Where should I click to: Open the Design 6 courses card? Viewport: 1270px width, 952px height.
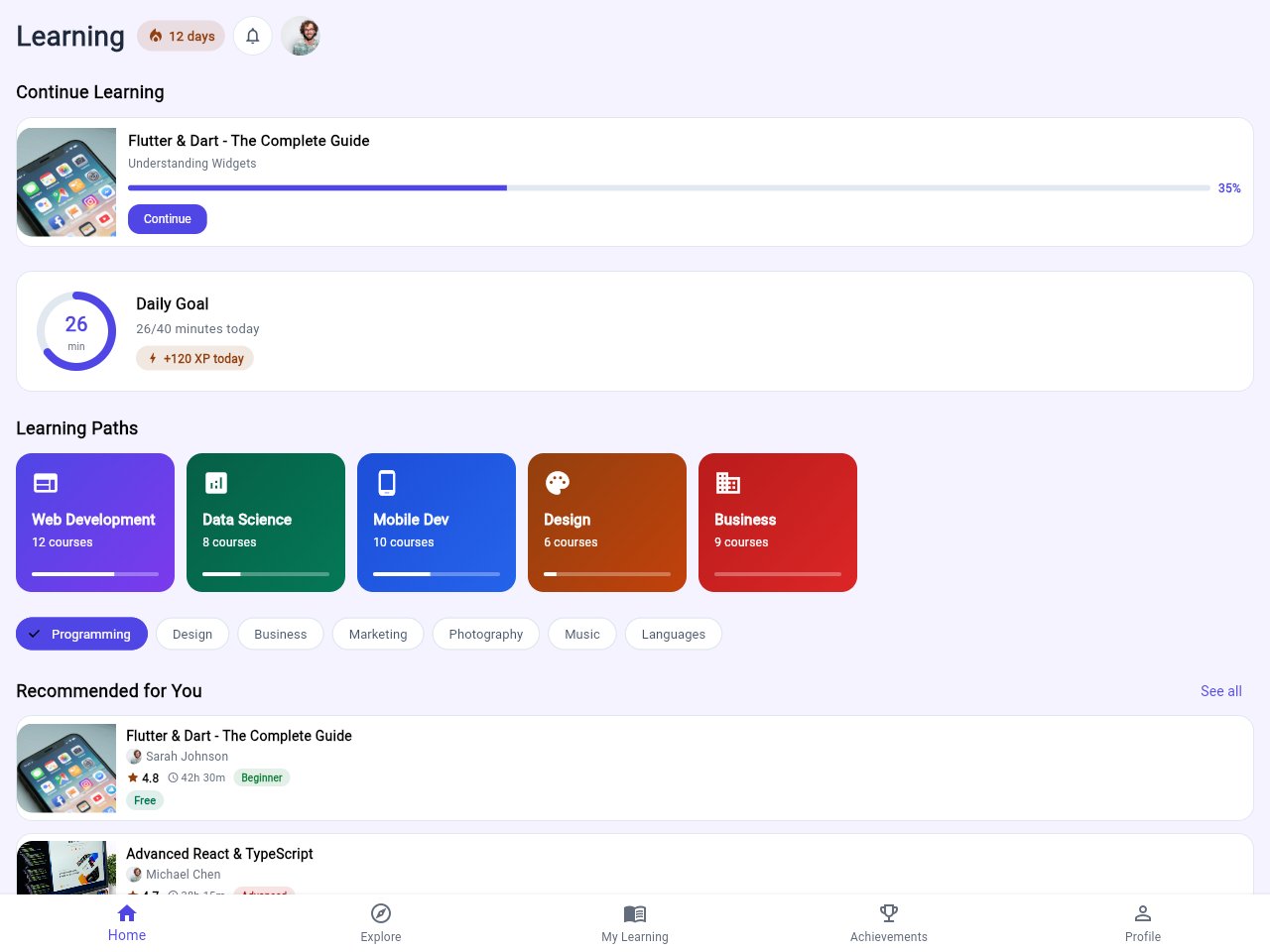[607, 523]
